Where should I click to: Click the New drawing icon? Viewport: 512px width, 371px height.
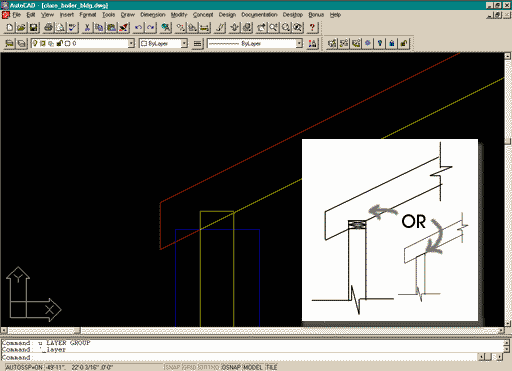click(10, 28)
